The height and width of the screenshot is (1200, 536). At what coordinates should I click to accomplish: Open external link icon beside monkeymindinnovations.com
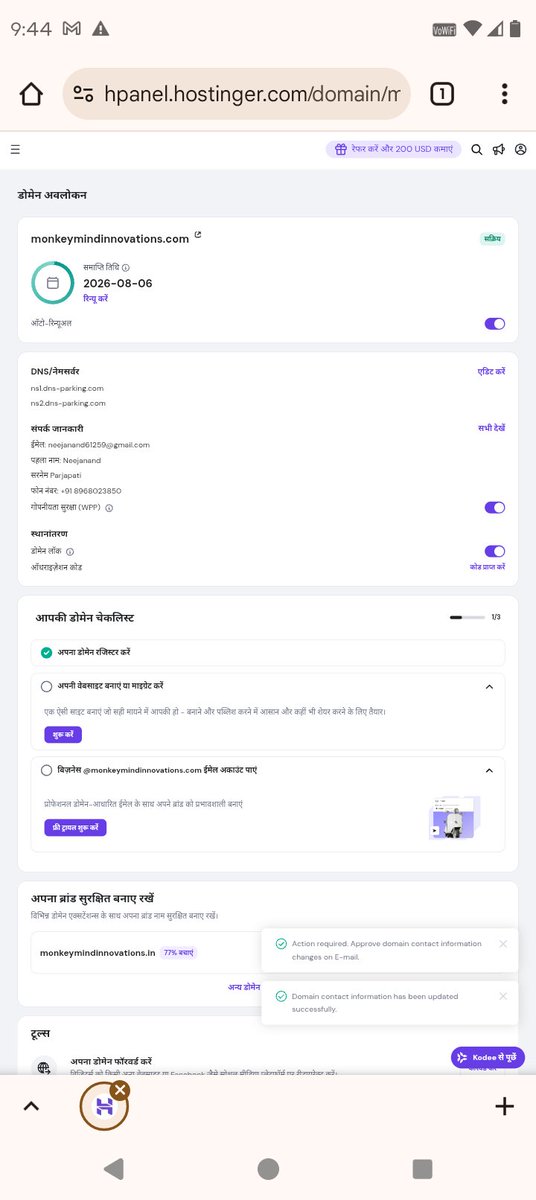[x=197, y=236]
